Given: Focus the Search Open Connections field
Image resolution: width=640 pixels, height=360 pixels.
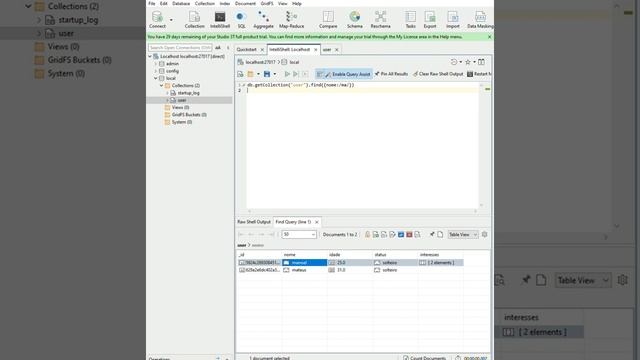Looking at the screenshot, I should coord(180,48).
